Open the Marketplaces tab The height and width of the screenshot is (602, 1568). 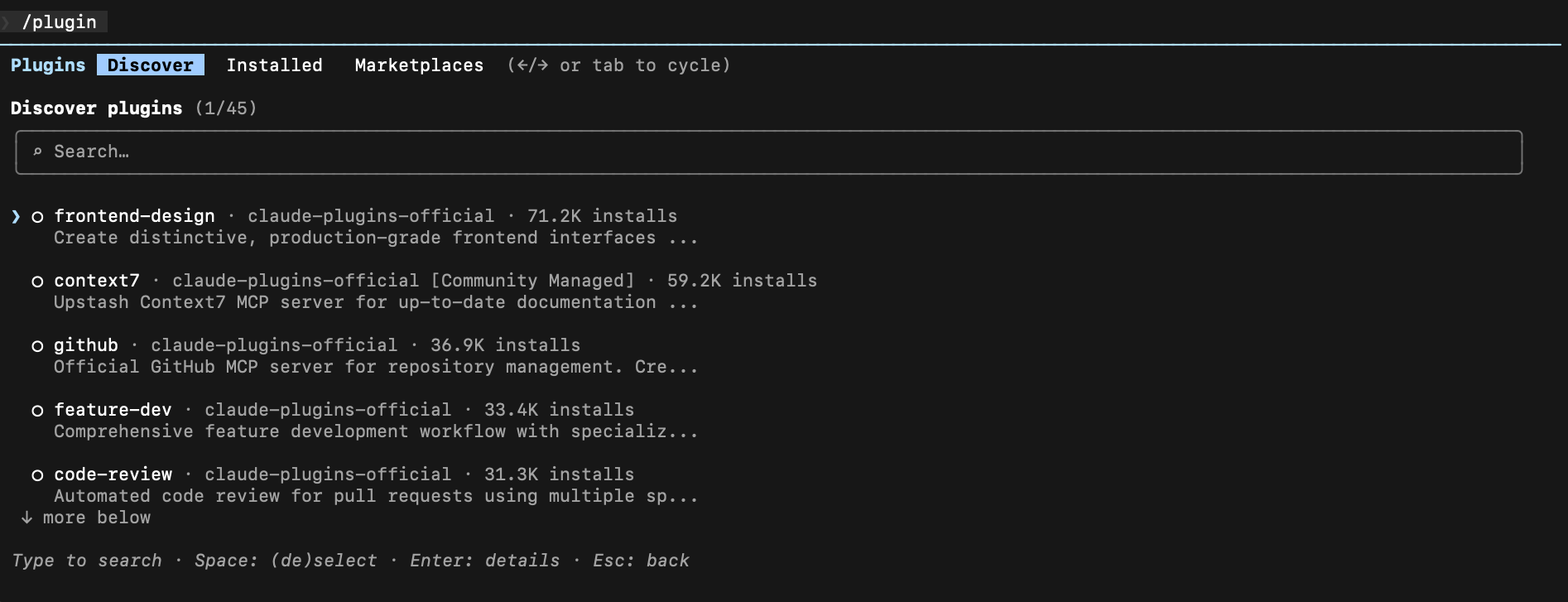click(419, 65)
